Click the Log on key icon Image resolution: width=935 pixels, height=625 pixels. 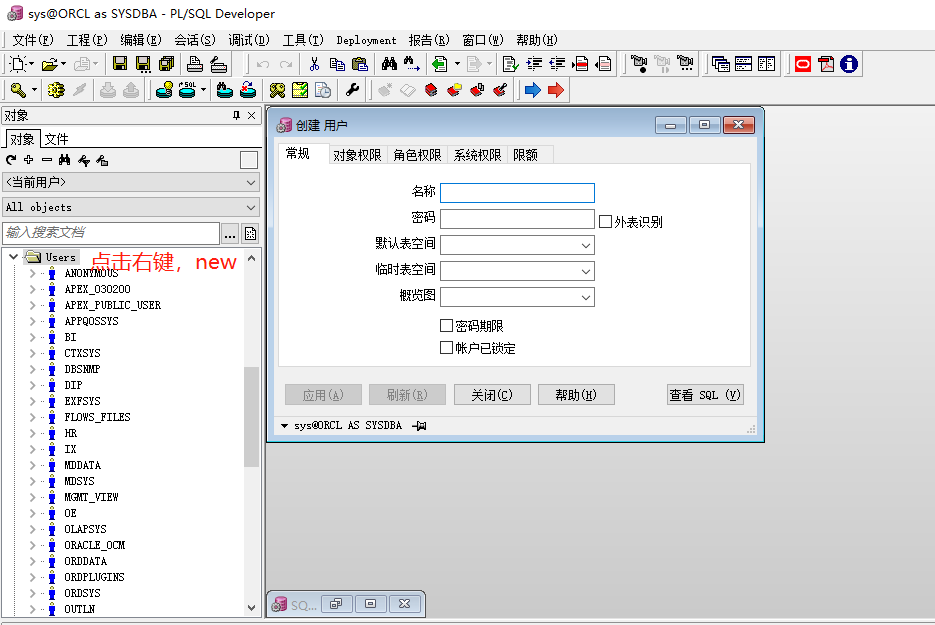pos(18,90)
